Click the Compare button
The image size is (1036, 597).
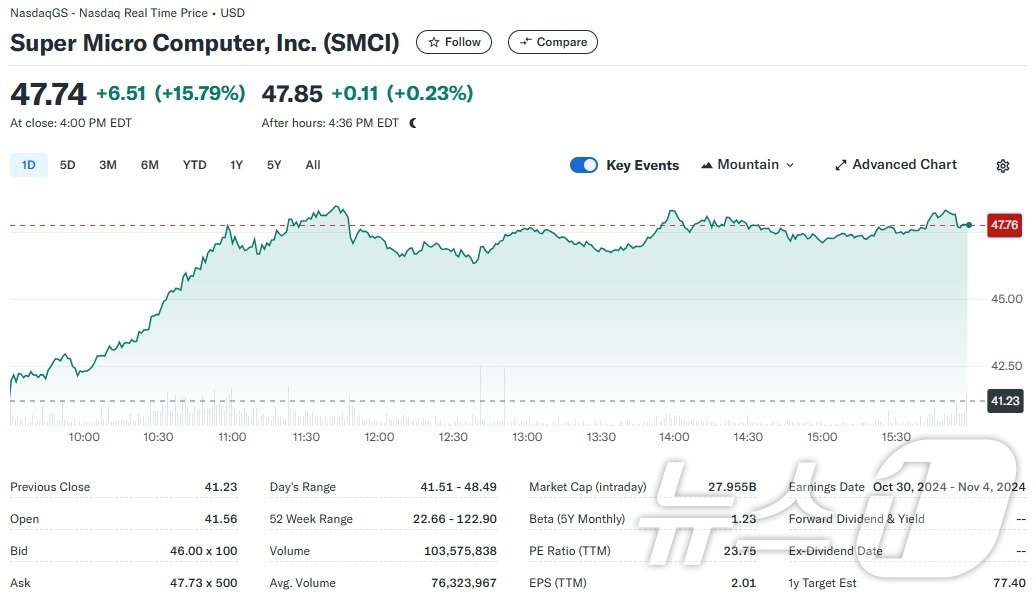[x=553, y=42]
